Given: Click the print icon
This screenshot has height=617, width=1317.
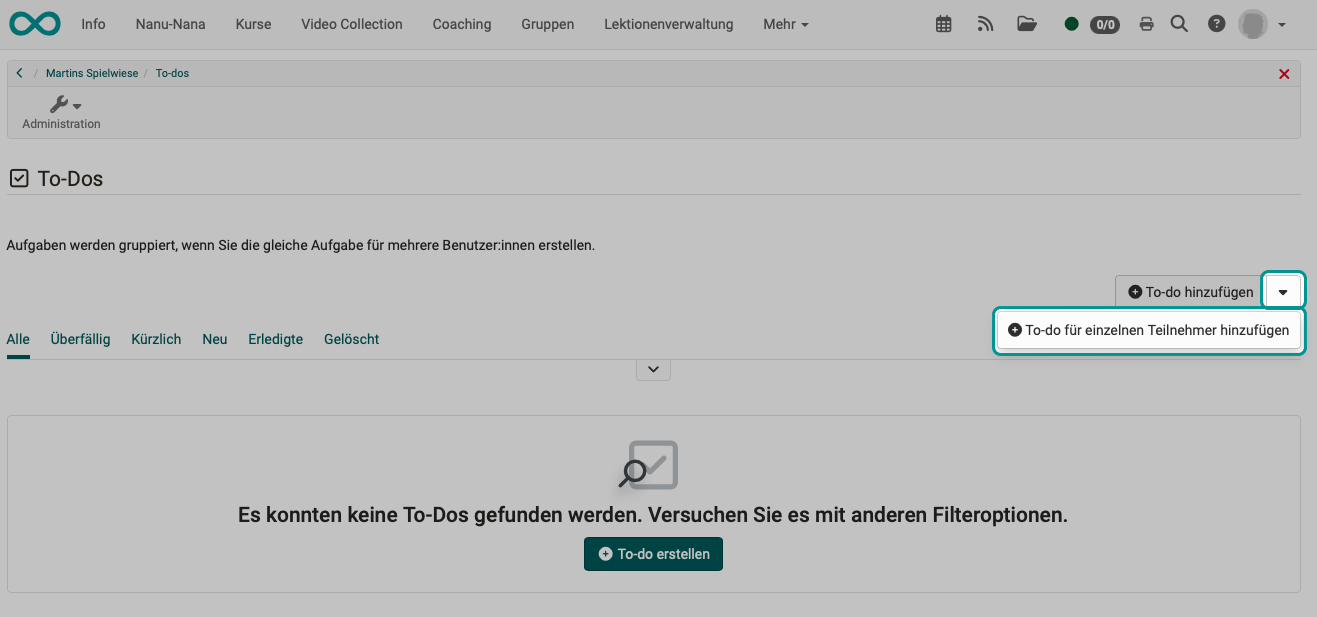Looking at the screenshot, I should click(x=1146, y=24).
